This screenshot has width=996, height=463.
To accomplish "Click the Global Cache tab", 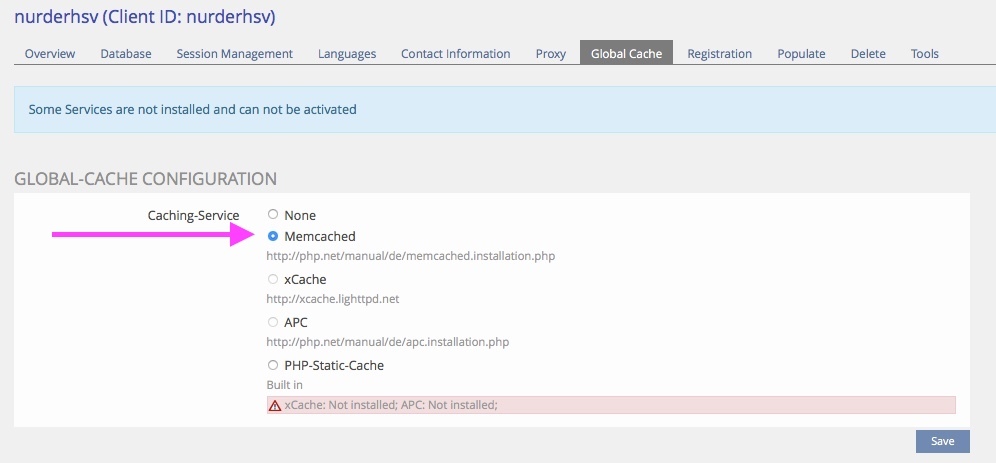I will pyautogui.click(x=626, y=53).
